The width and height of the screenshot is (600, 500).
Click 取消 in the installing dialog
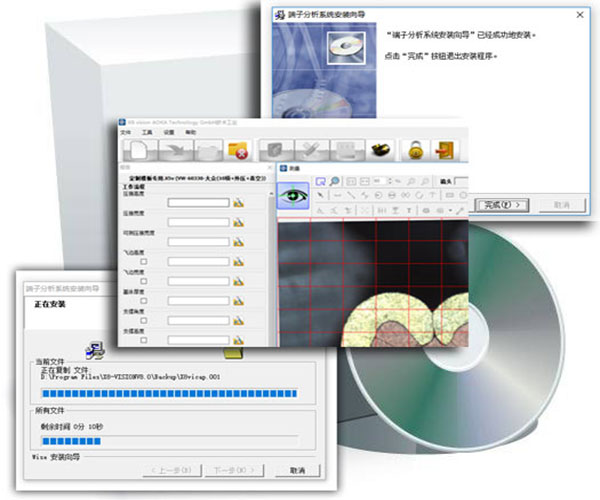pos(297,470)
